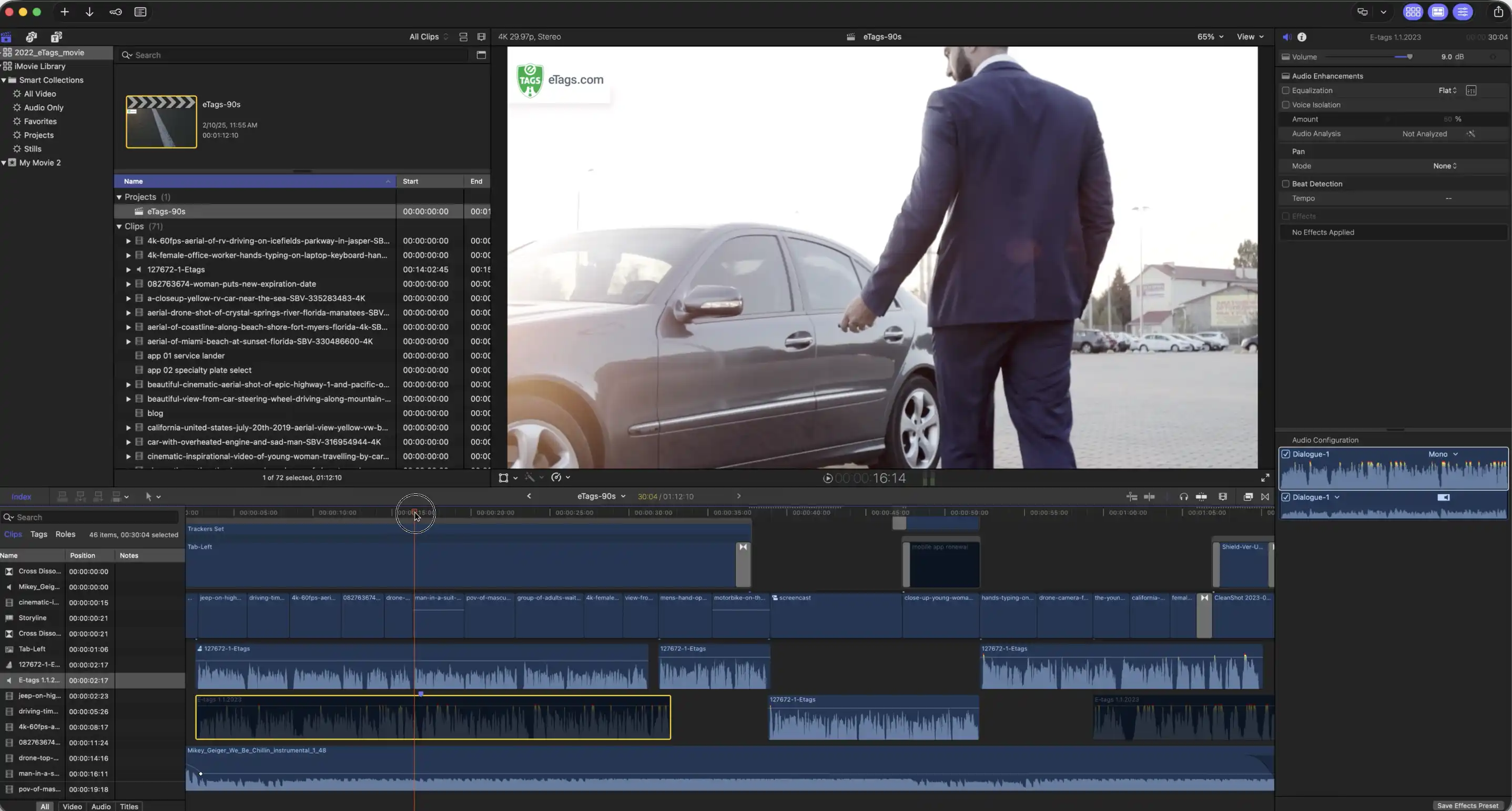The height and width of the screenshot is (811, 1512).
Task: Uncheck the second Dialogue-1 component checkbox
Action: (x=1285, y=497)
